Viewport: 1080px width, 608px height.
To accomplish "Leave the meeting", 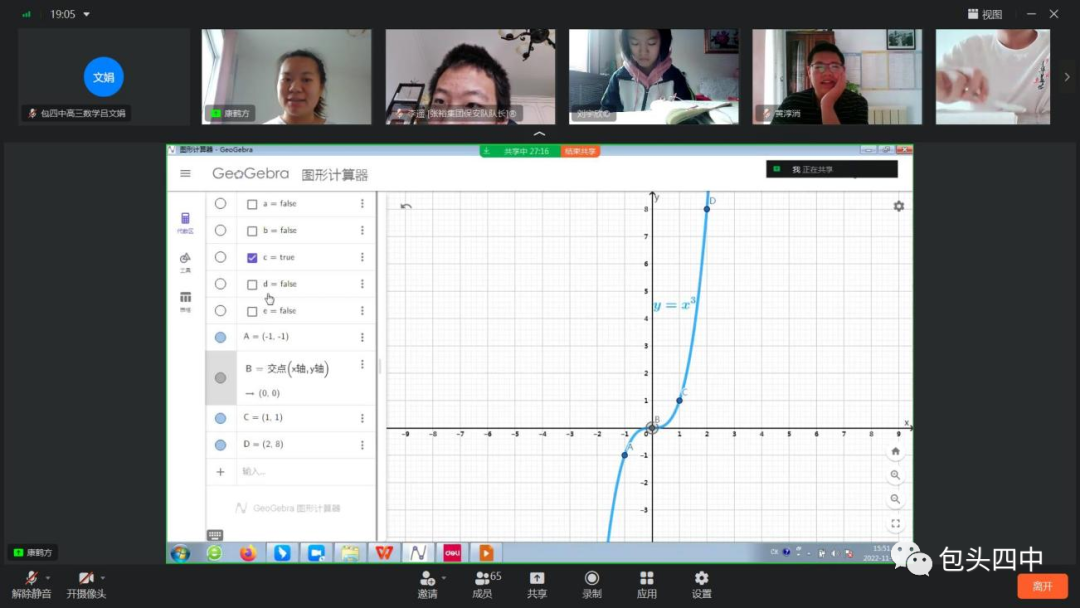I will (1042, 587).
